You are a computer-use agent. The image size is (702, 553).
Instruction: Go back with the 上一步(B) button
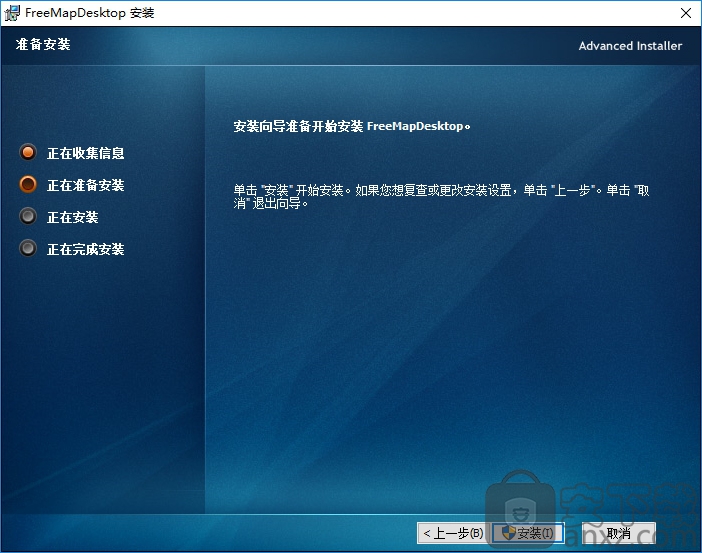coord(453,533)
